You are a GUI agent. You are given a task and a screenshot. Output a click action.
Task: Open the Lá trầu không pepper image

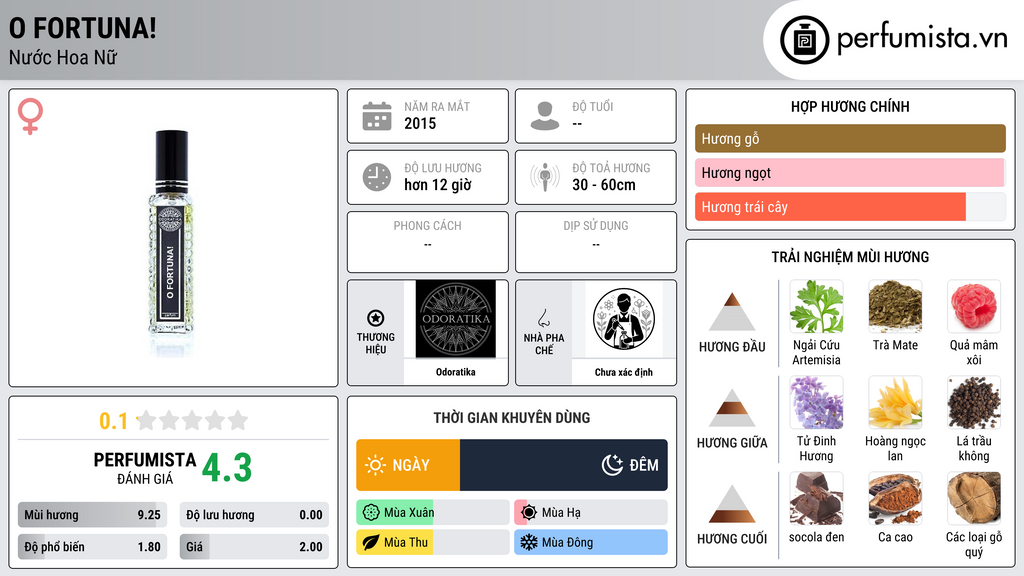(x=974, y=403)
